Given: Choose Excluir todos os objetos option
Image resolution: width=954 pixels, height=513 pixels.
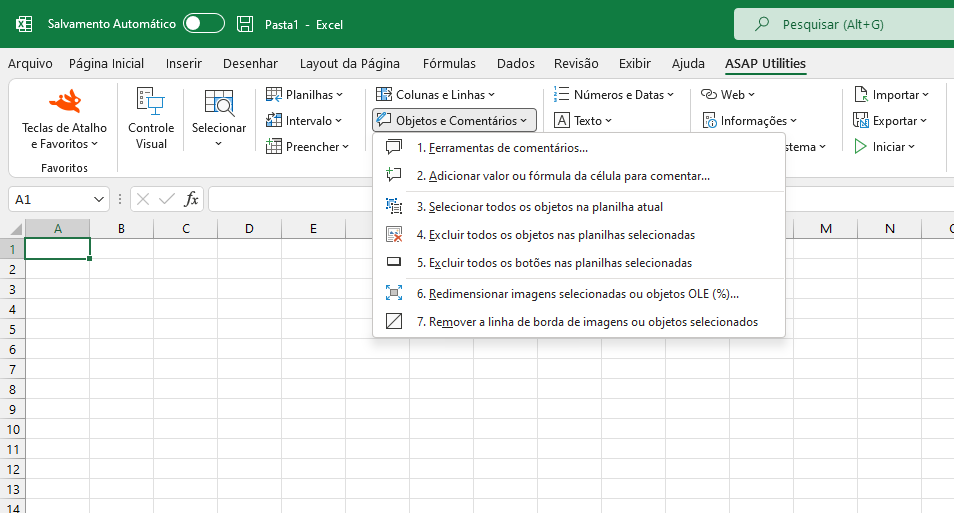Looking at the screenshot, I should 579,235.
